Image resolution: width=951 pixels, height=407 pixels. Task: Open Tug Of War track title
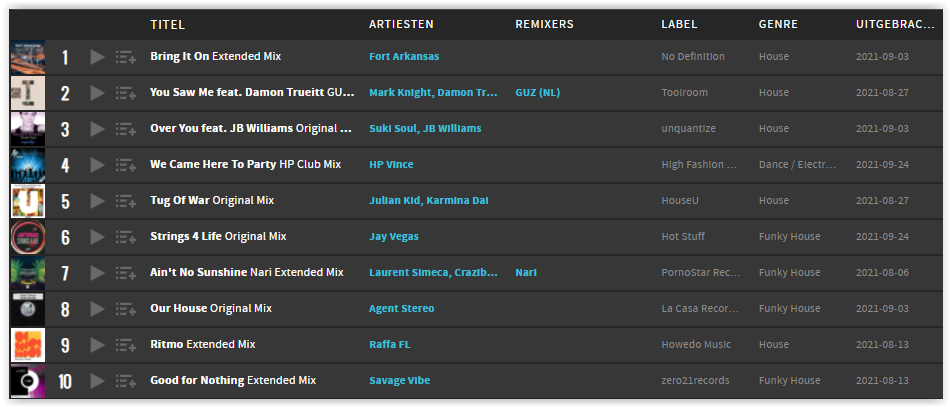click(180, 200)
